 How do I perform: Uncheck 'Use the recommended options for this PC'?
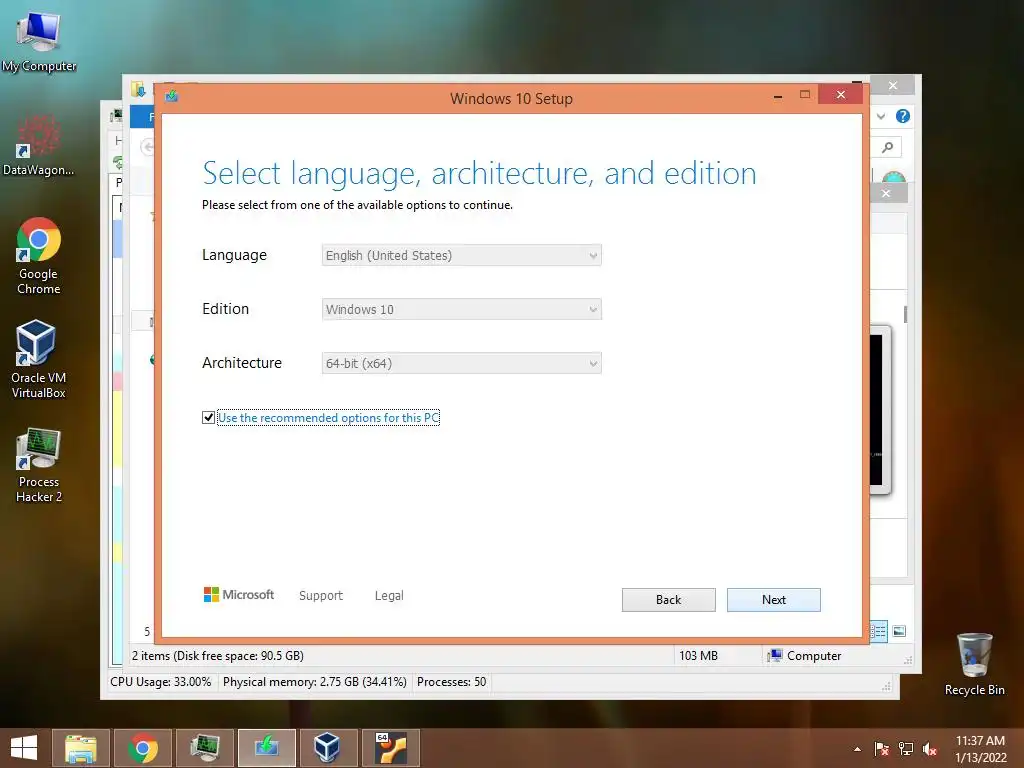(208, 417)
